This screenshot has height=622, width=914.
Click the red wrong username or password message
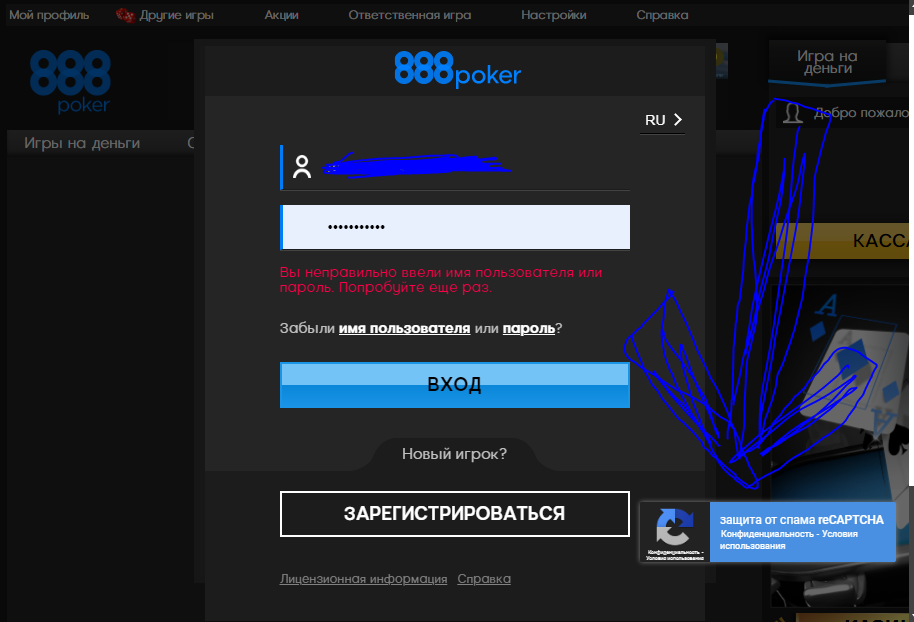(441, 280)
